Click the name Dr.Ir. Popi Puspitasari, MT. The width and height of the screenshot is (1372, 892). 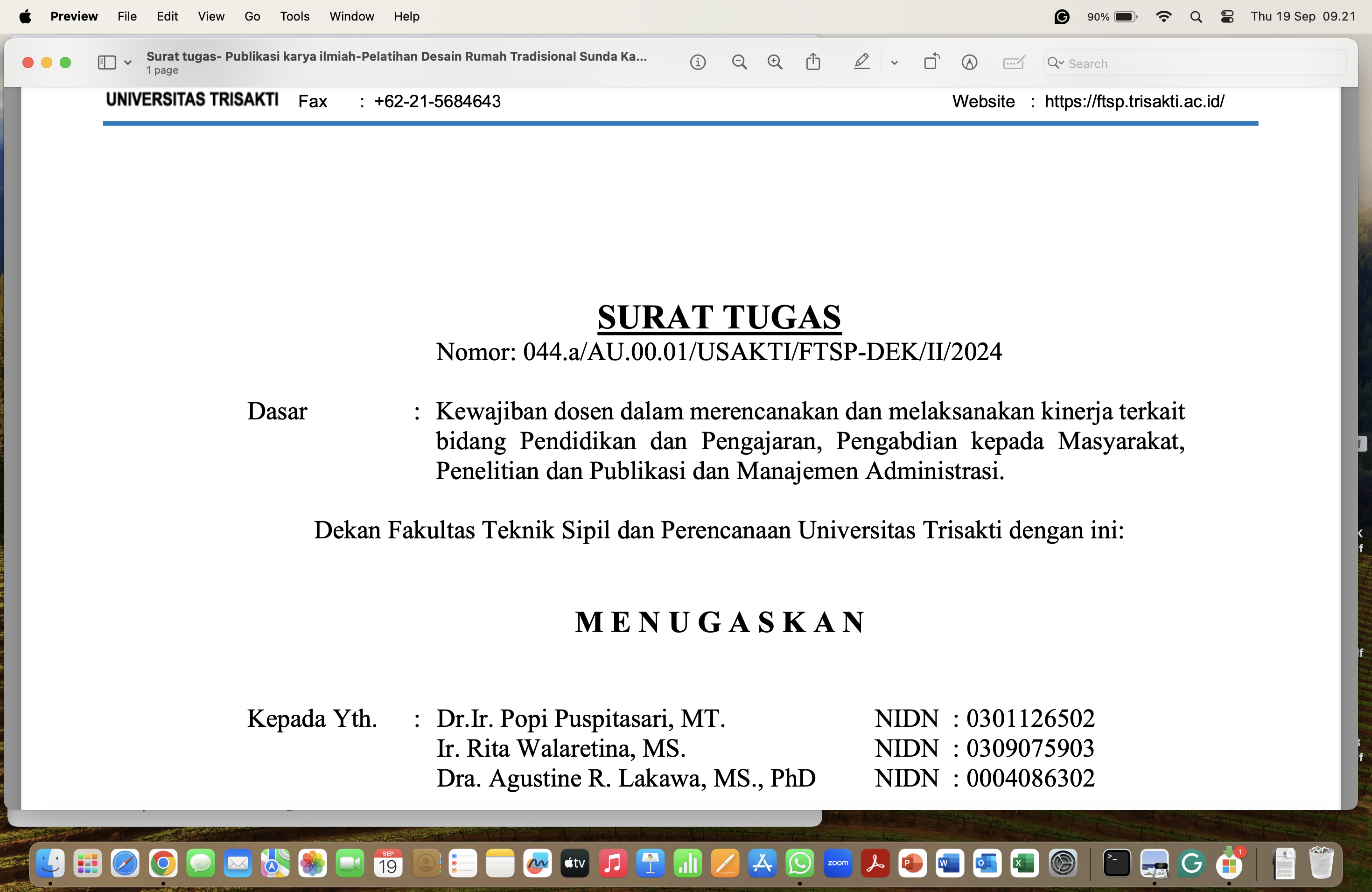tap(581, 718)
